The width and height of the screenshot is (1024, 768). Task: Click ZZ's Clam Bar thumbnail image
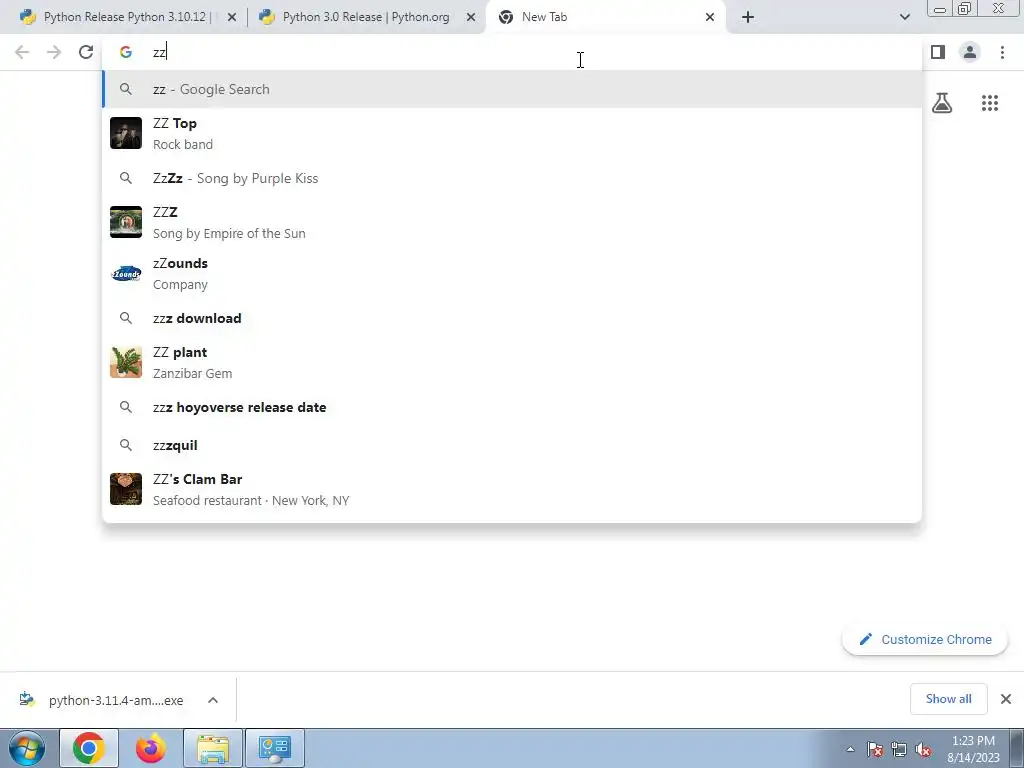point(126,489)
